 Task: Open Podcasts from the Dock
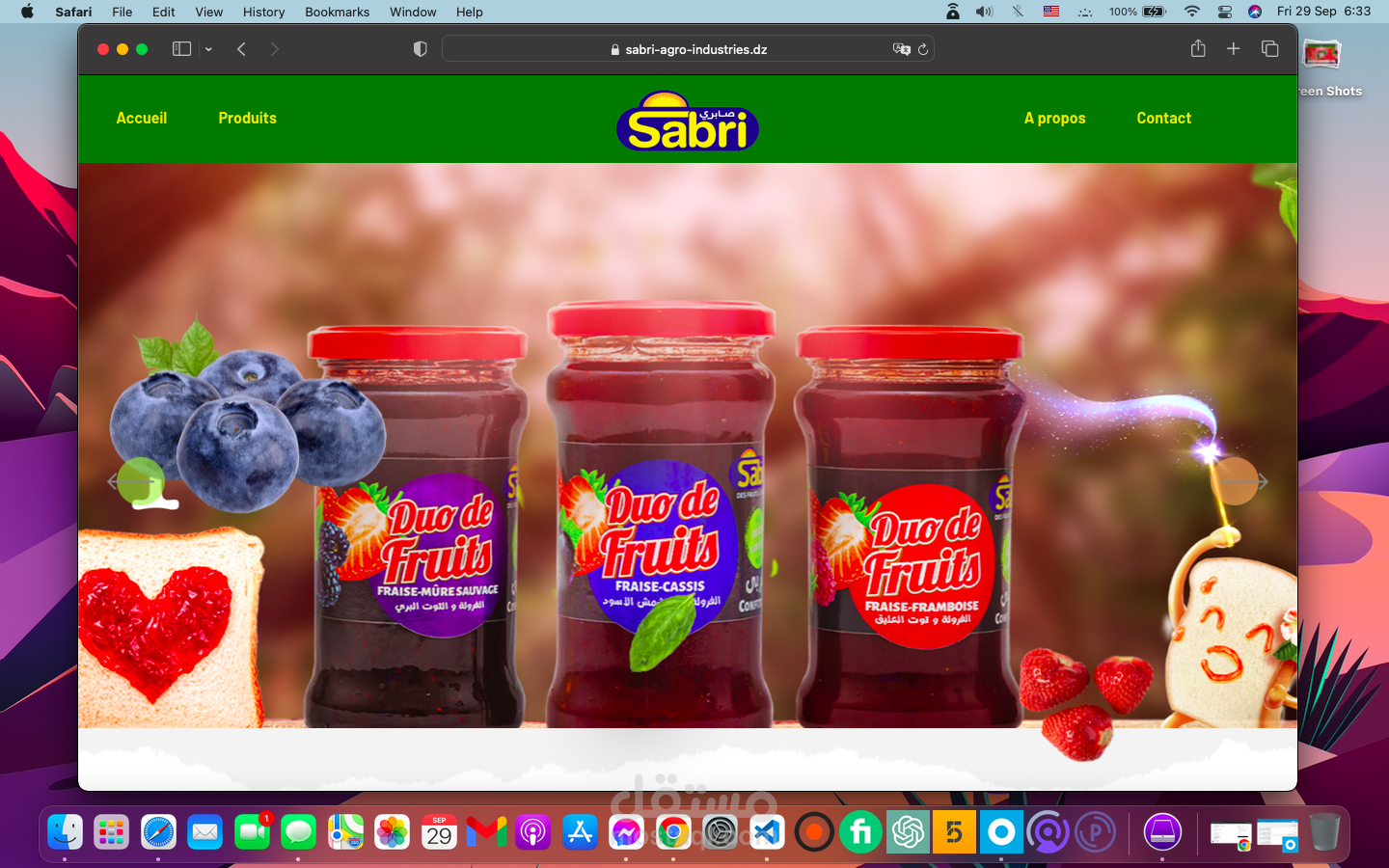coord(532,831)
